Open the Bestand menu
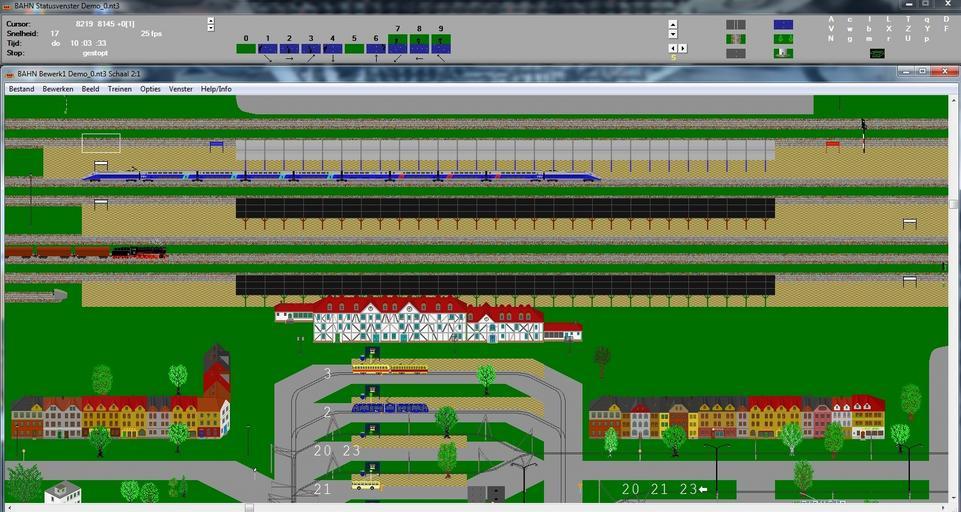 pyautogui.click(x=21, y=89)
